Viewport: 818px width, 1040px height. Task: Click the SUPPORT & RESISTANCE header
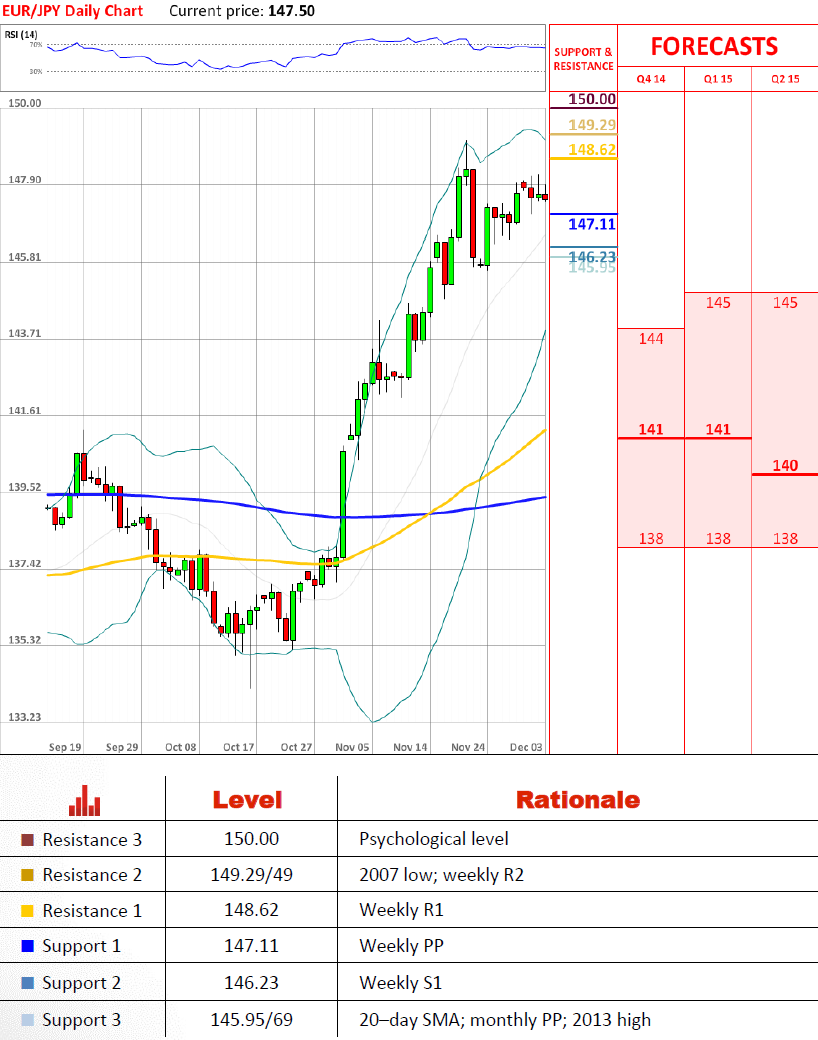coord(583,59)
